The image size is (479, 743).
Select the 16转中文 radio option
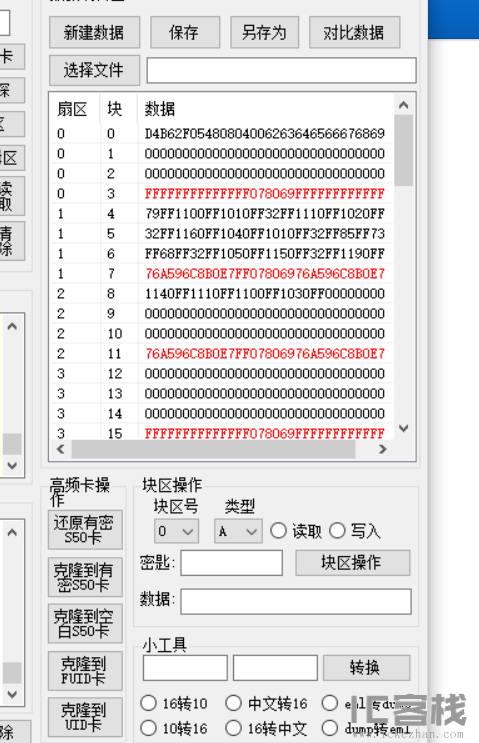point(233,728)
